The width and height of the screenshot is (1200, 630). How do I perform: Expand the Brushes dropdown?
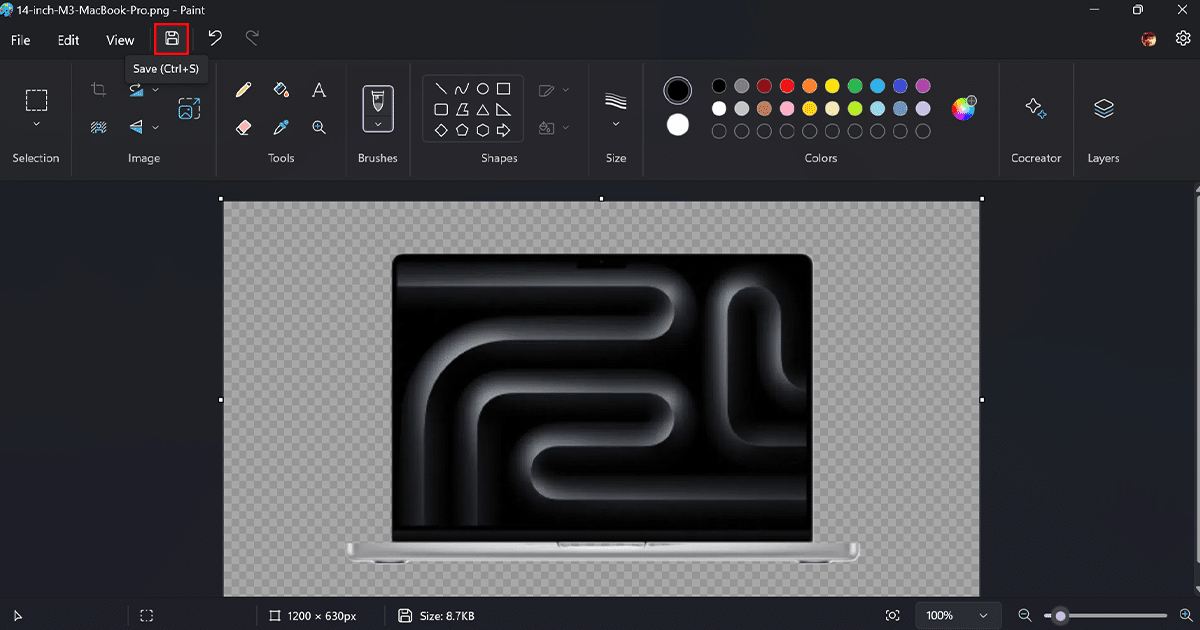pyautogui.click(x=378, y=124)
